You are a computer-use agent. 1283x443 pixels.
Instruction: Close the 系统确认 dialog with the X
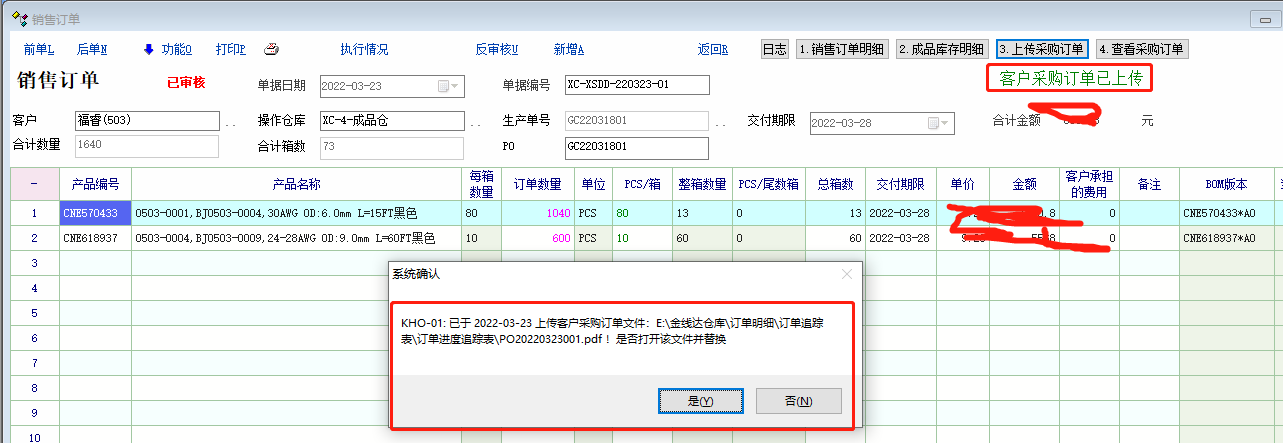[x=846, y=273]
